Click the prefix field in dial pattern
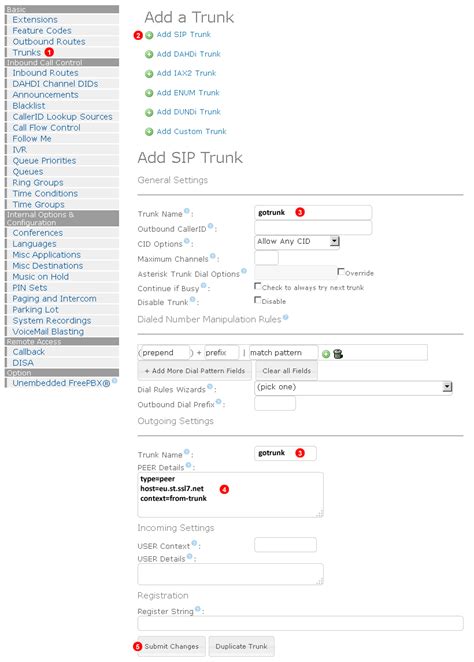Image resolution: width=474 pixels, height=662 pixels. tap(222, 353)
